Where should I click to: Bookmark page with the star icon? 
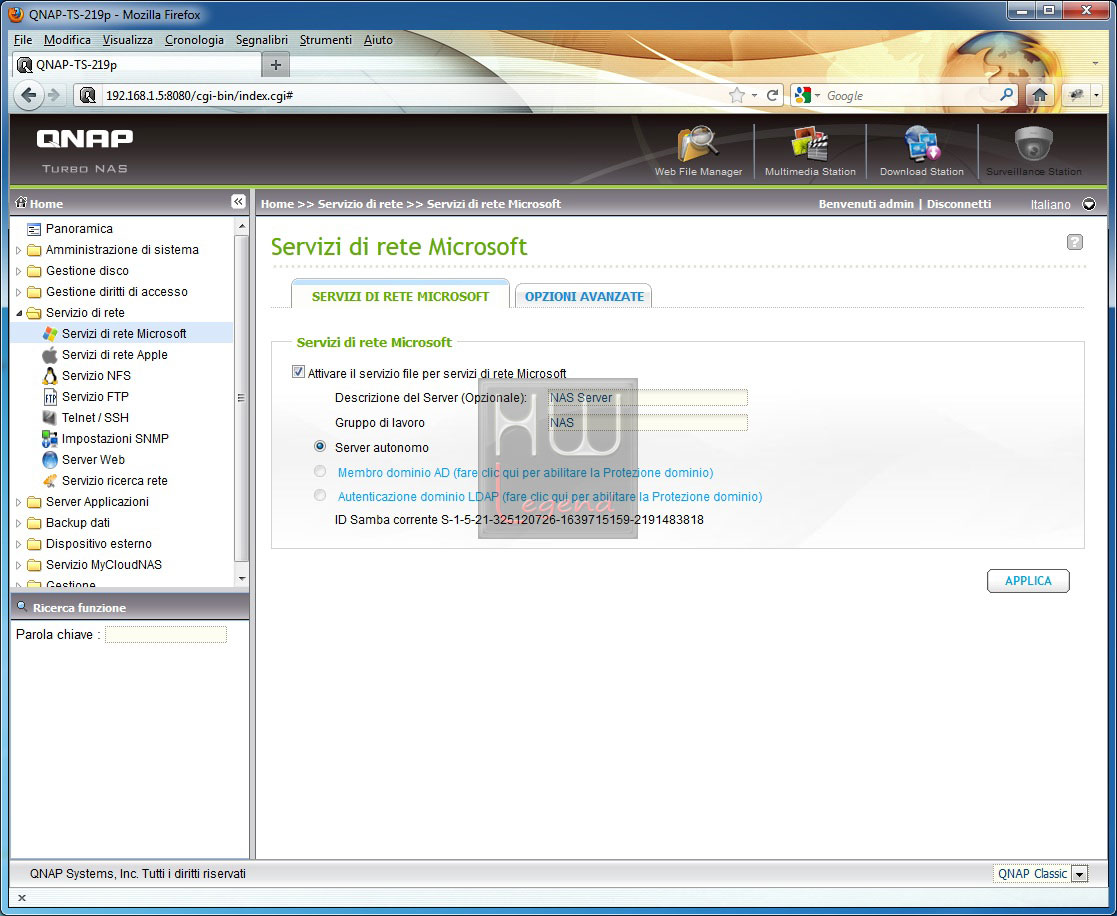tap(737, 95)
